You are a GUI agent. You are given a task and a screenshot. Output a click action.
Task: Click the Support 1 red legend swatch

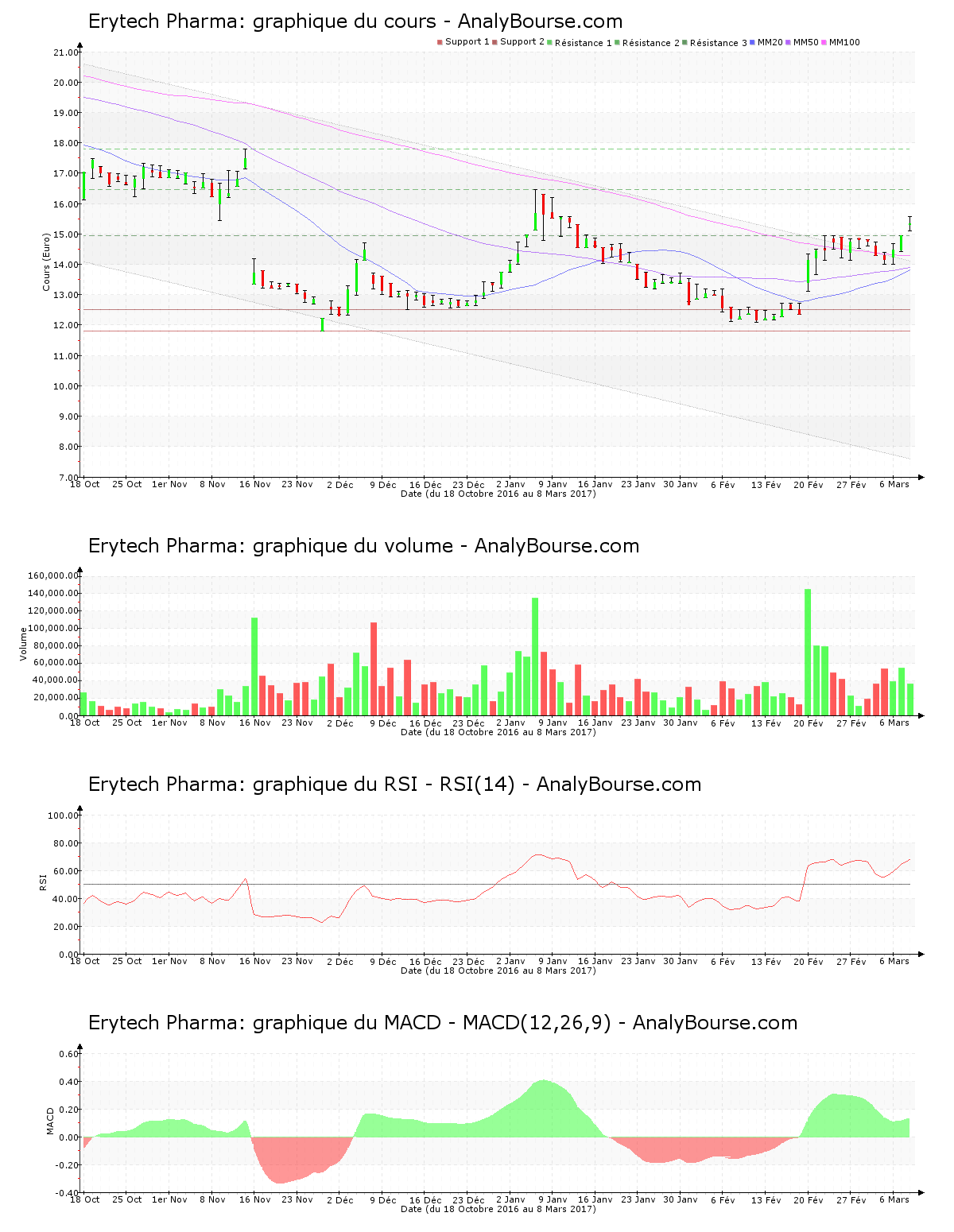tap(440, 42)
